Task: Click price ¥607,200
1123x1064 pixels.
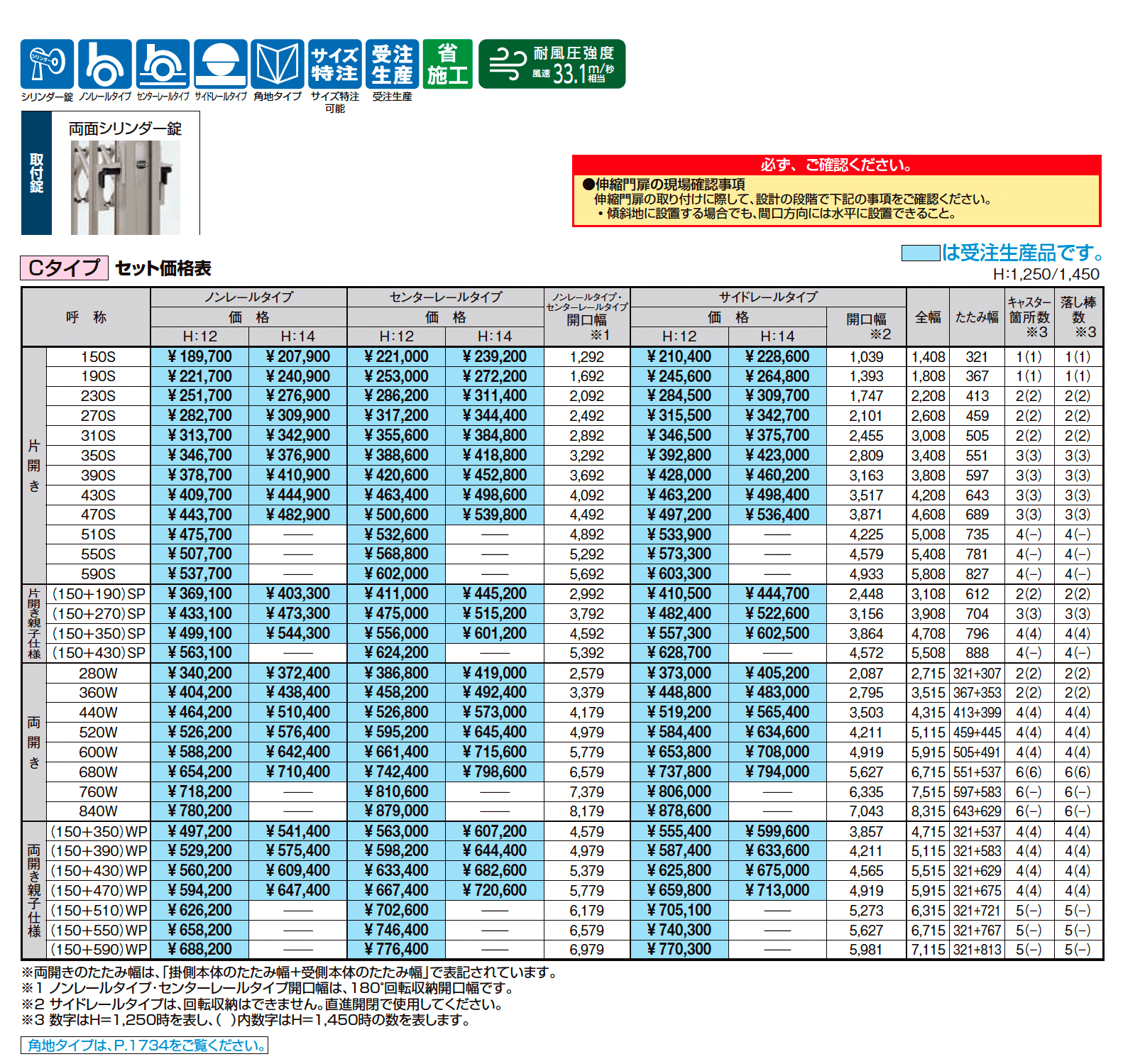Action: (495, 832)
